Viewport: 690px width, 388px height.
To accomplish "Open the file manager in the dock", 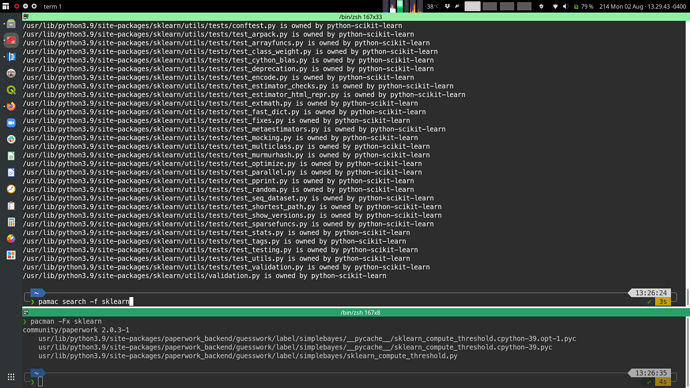I will [x=11, y=24].
